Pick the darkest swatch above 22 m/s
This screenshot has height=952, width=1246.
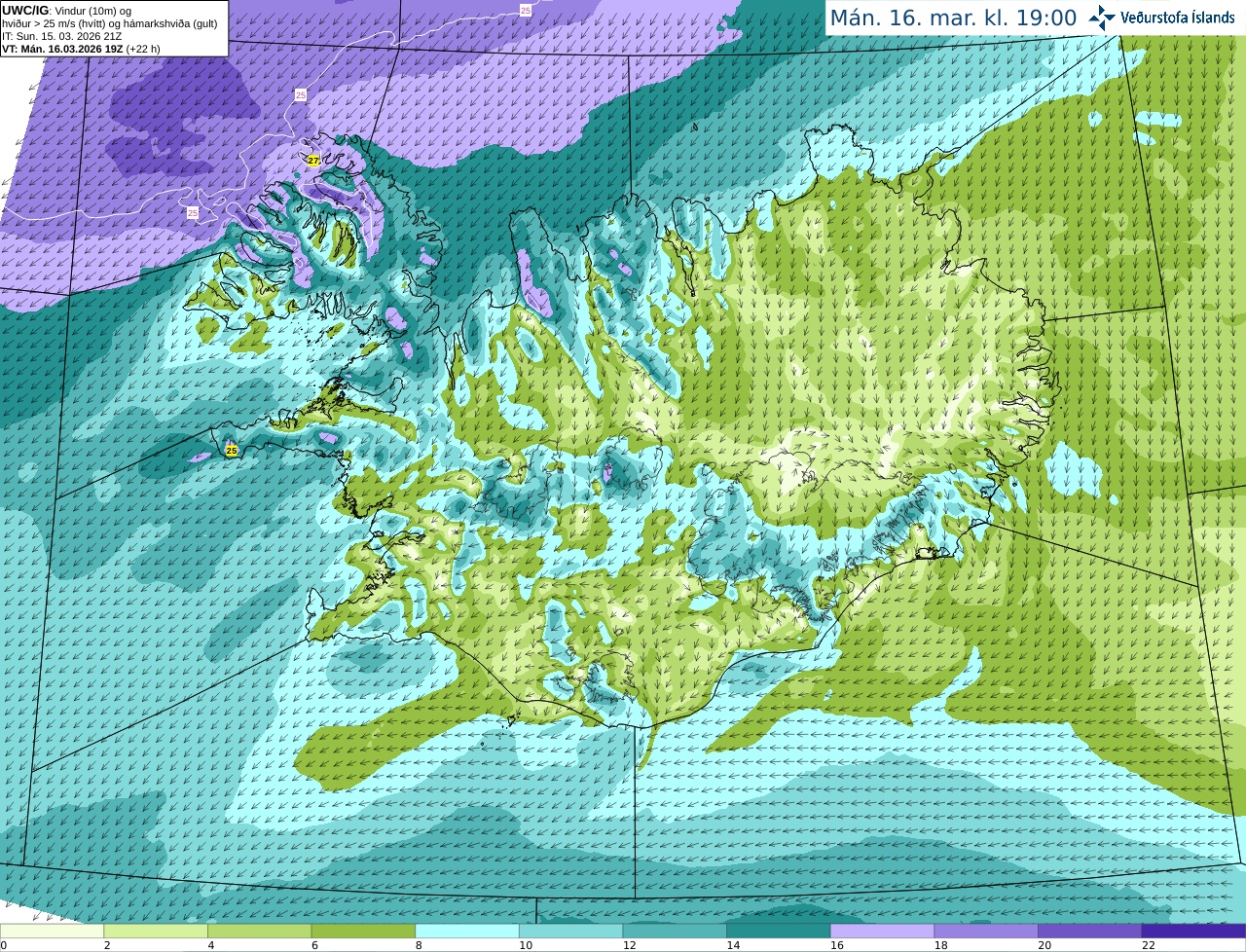point(1194,931)
